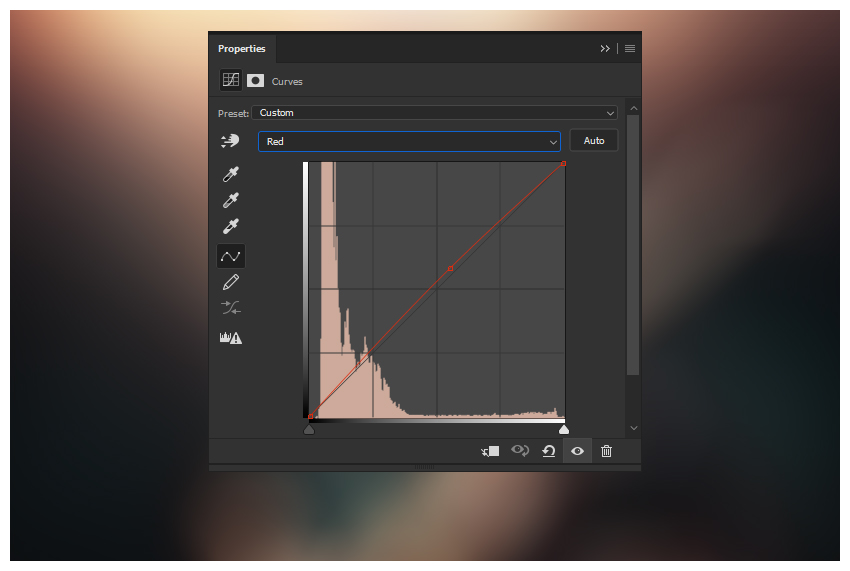Activate the on-image targeted adjustment hand tool
850x571 pixels.
tap(230, 141)
